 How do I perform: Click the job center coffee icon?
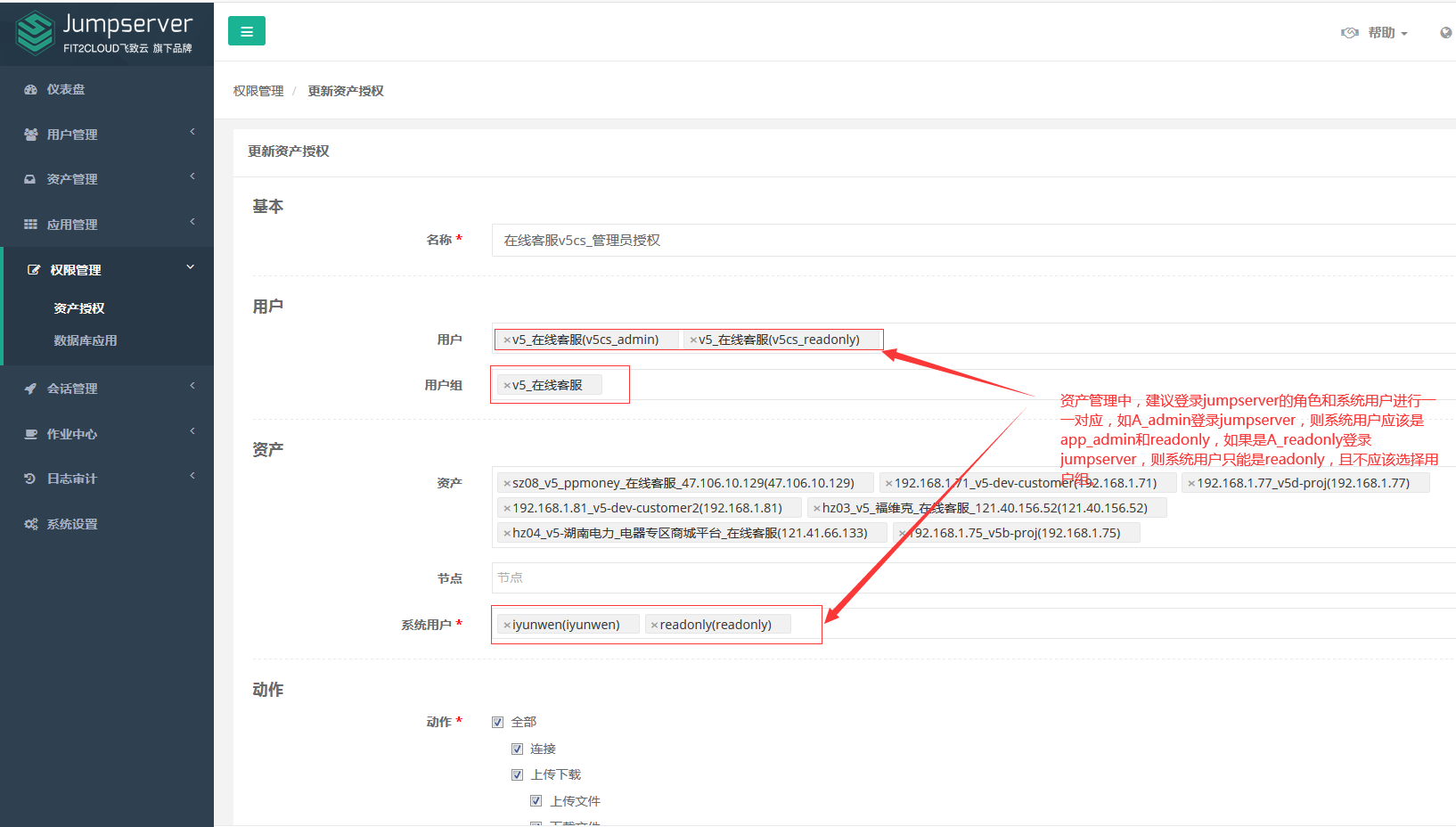coord(30,434)
